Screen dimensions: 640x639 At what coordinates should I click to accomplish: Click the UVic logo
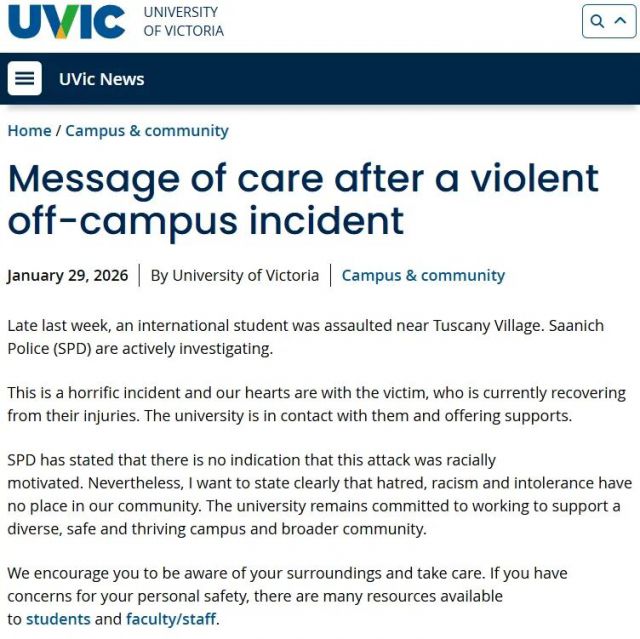click(x=67, y=21)
